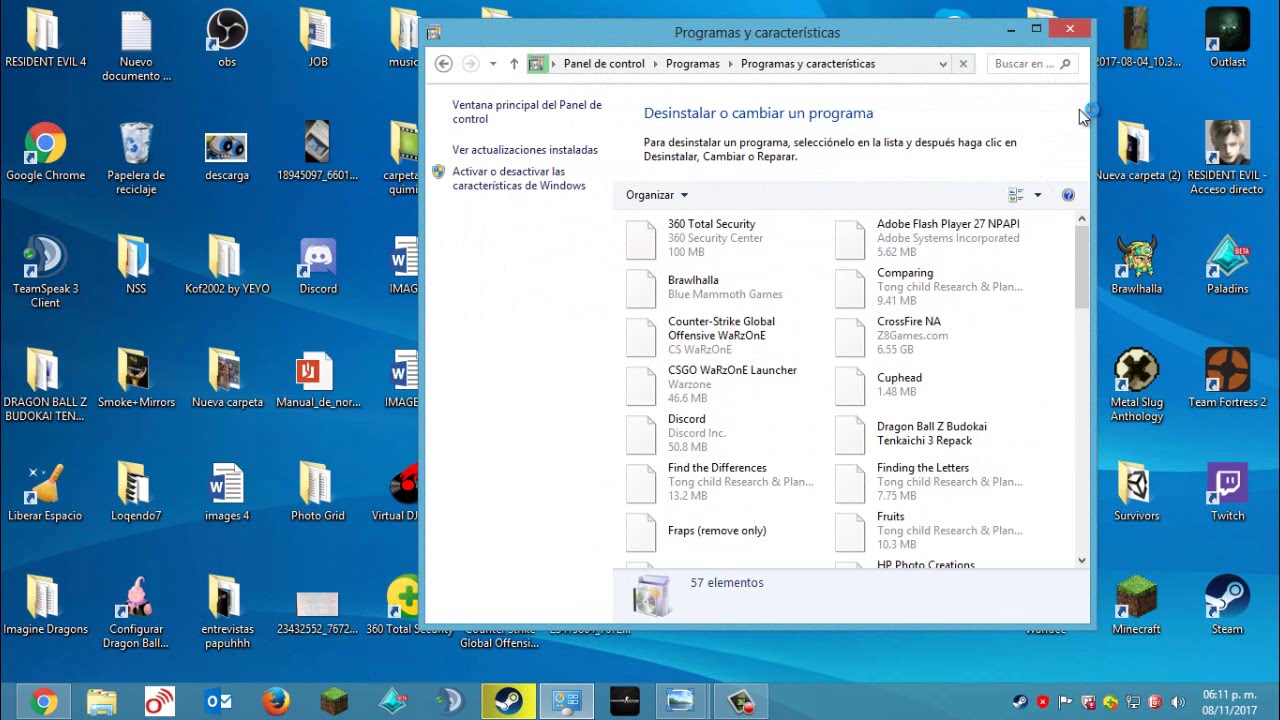Select Paladins desktop icon
Screen dimensions: 1280x720
point(1228,266)
